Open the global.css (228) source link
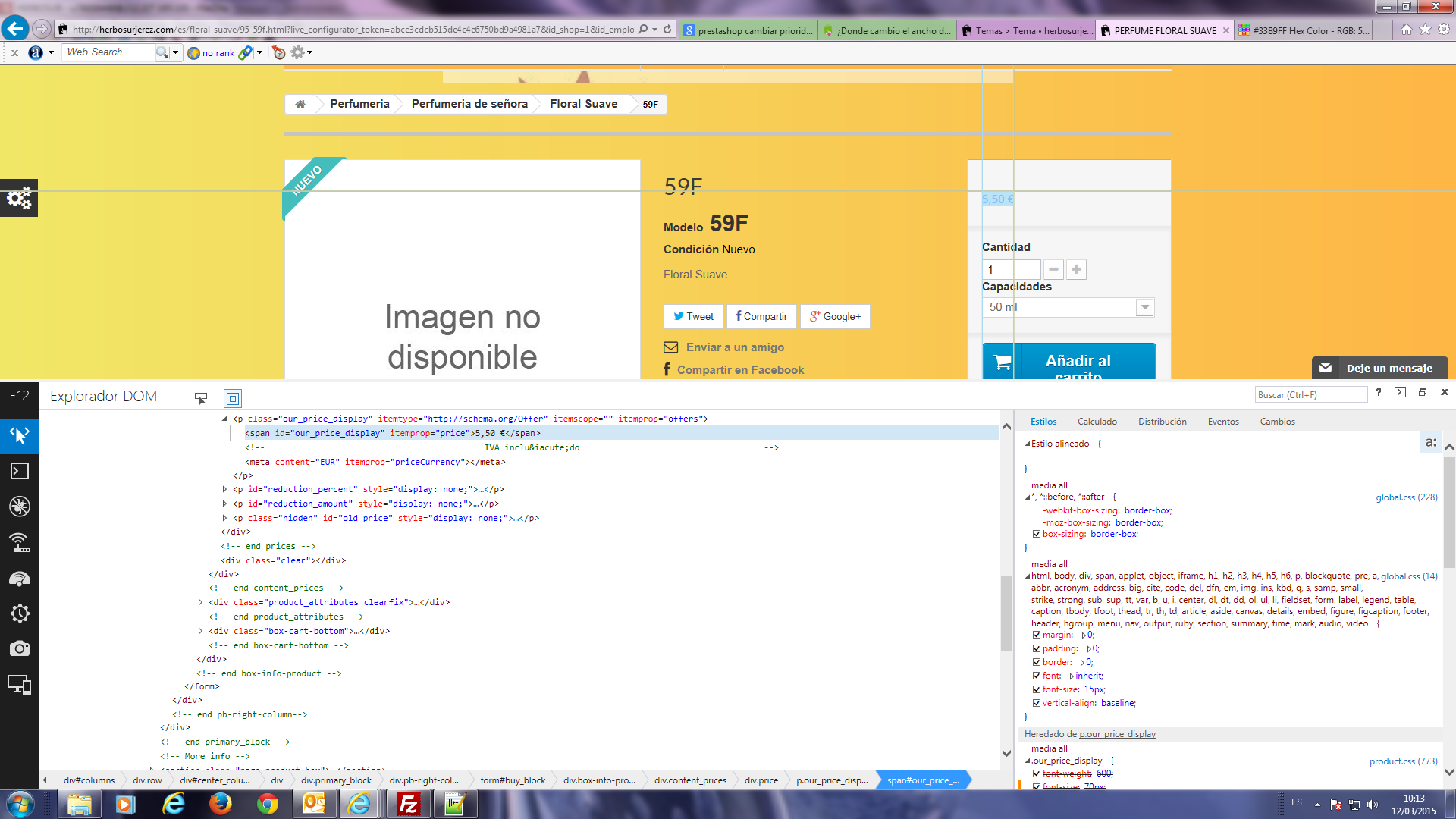This screenshot has width=1456, height=819. (x=1406, y=497)
